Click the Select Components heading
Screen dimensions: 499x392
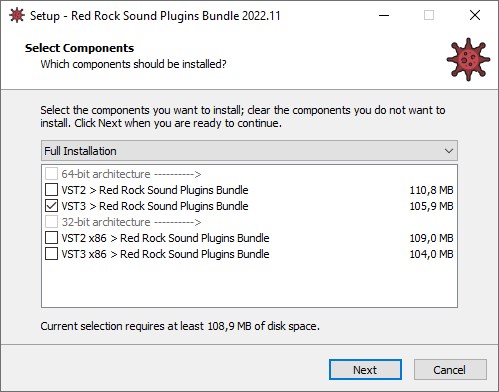(x=79, y=48)
